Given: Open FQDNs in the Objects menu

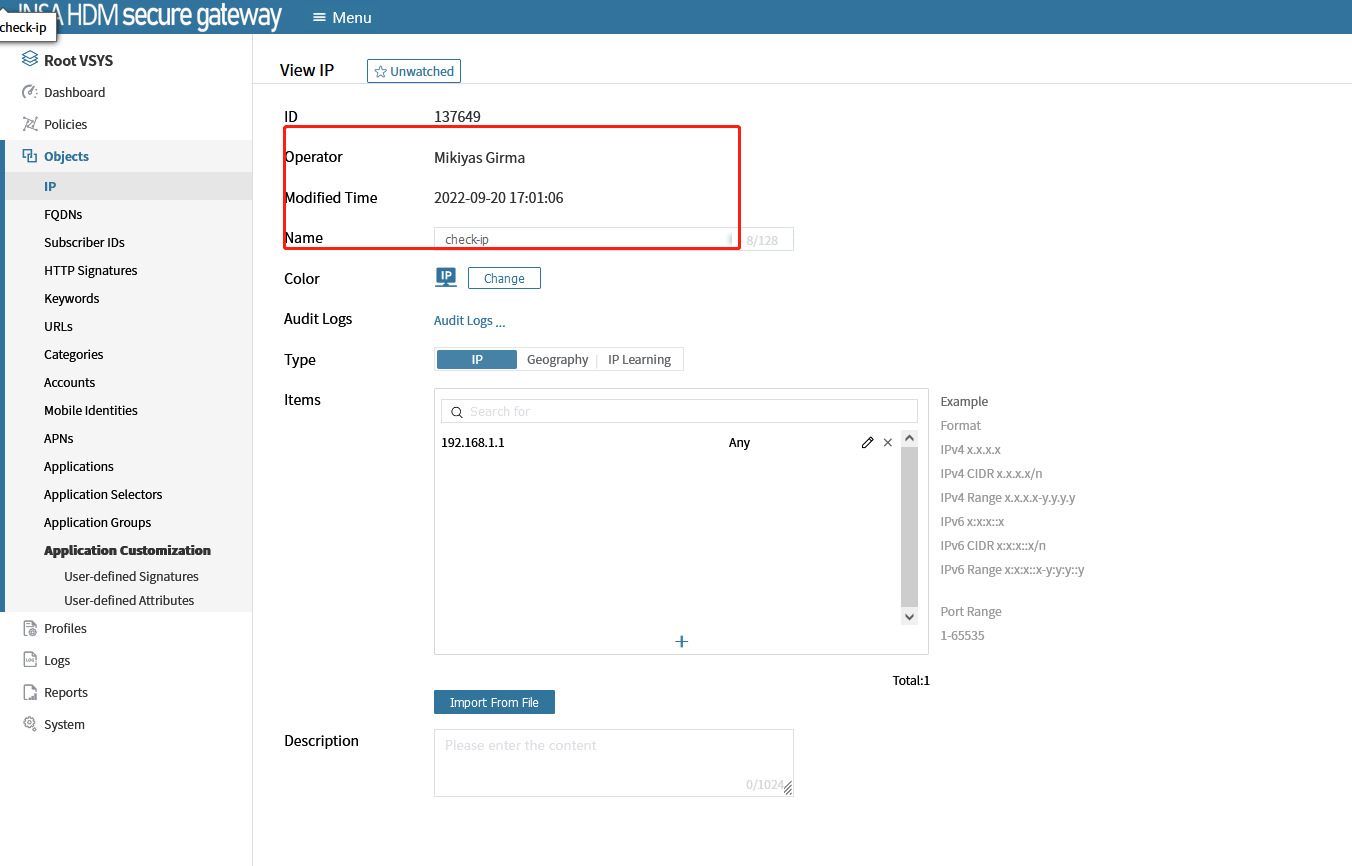Looking at the screenshot, I should (x=63, y=214).
